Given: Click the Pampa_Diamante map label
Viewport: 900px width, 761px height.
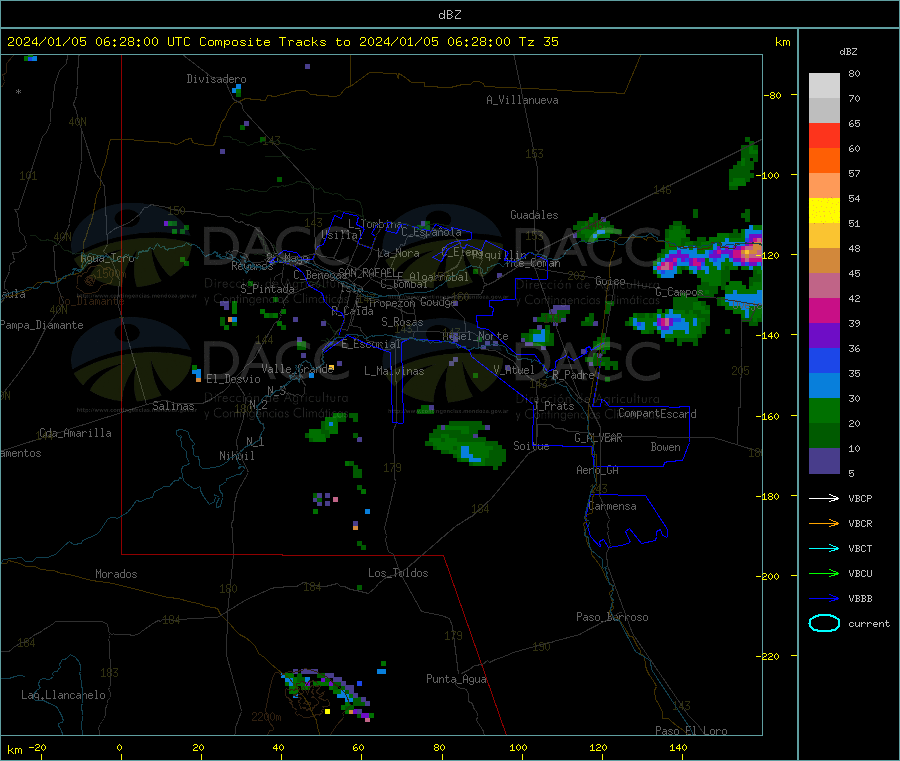Looking at the screenshot, I should pos(42,325).
